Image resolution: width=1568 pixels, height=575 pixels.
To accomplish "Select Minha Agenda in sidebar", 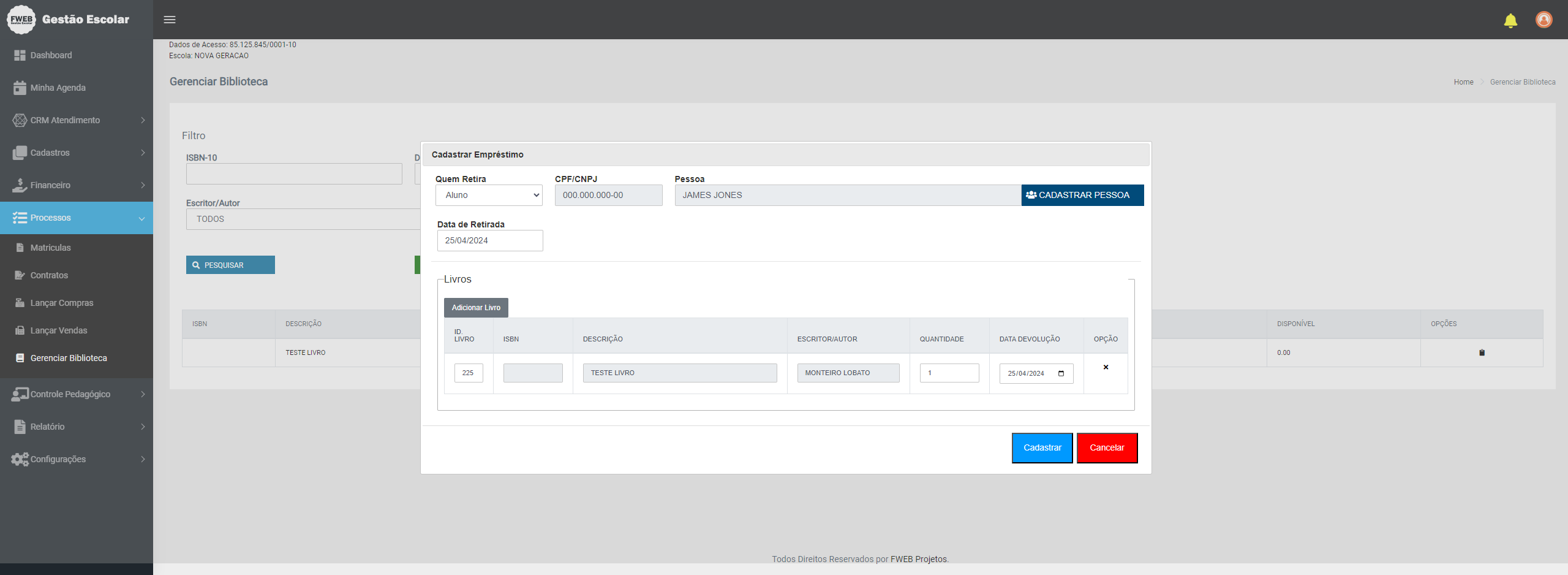I will click(58, 88).
